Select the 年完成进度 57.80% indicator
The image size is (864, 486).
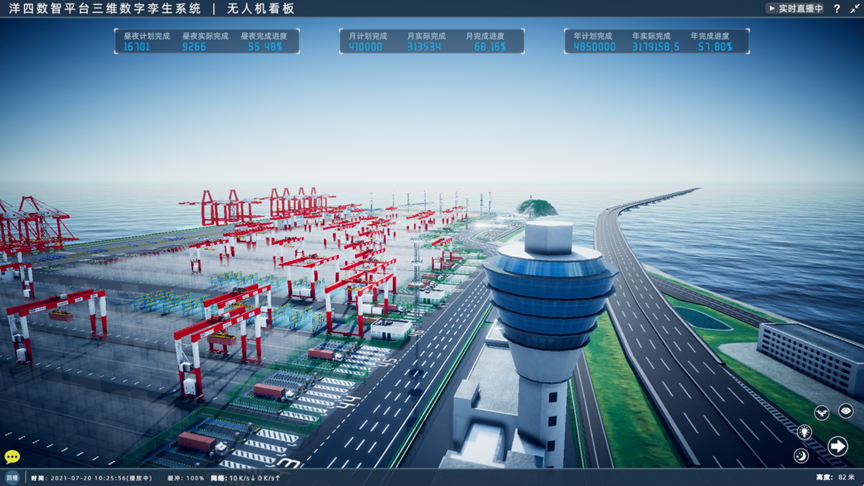(715, 46)
